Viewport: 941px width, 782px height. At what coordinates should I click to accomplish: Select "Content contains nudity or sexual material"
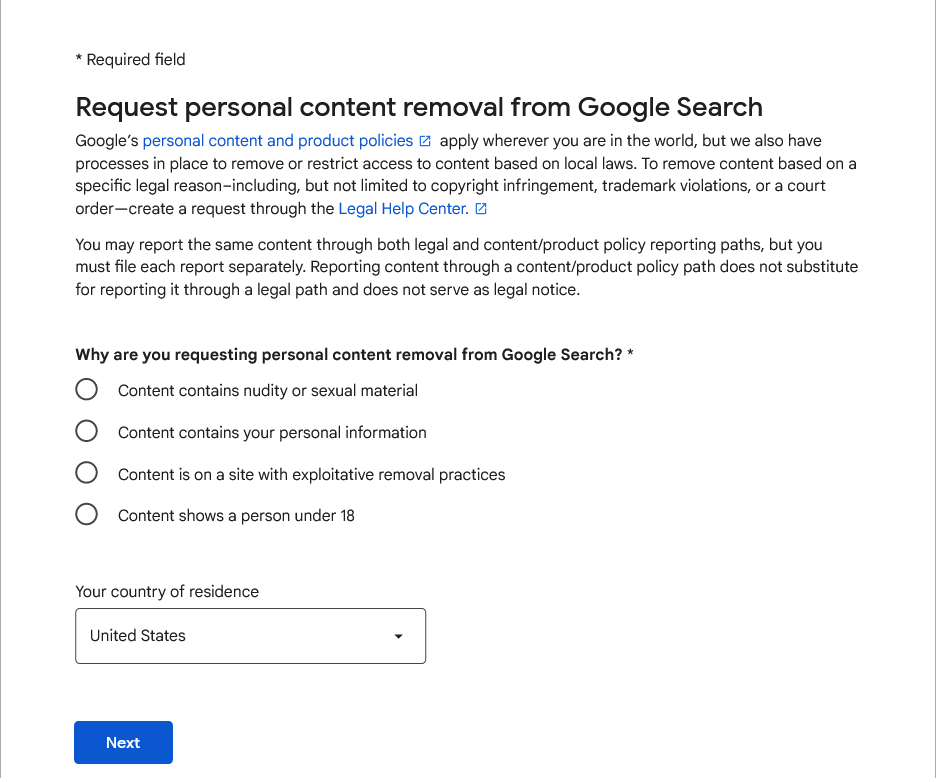pos(86,389)
